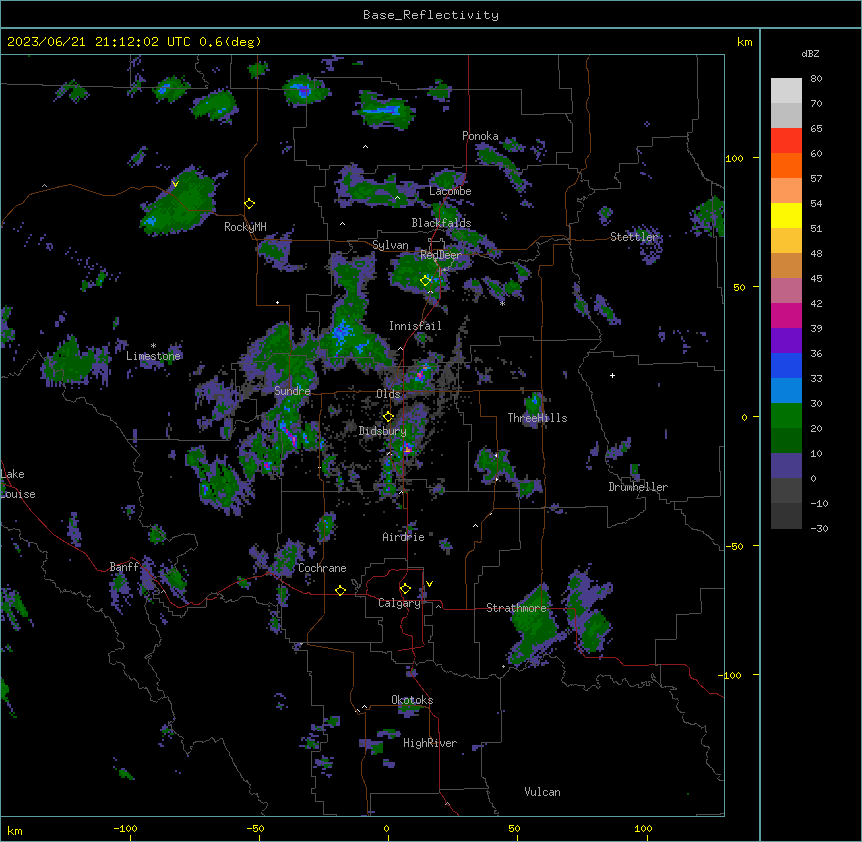Click the yellow diamond marker above Calgary label
The height and width of the screenshot is (842, 862).
pyautogui.click(x=405, y=589)
